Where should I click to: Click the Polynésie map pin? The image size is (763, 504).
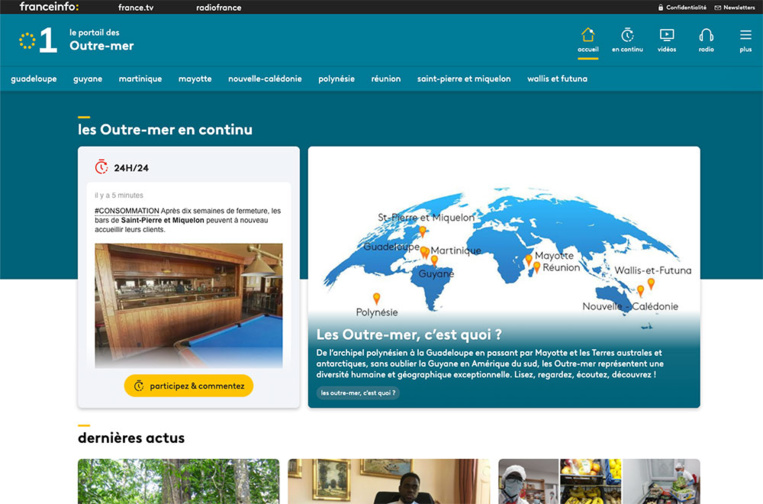376,298
